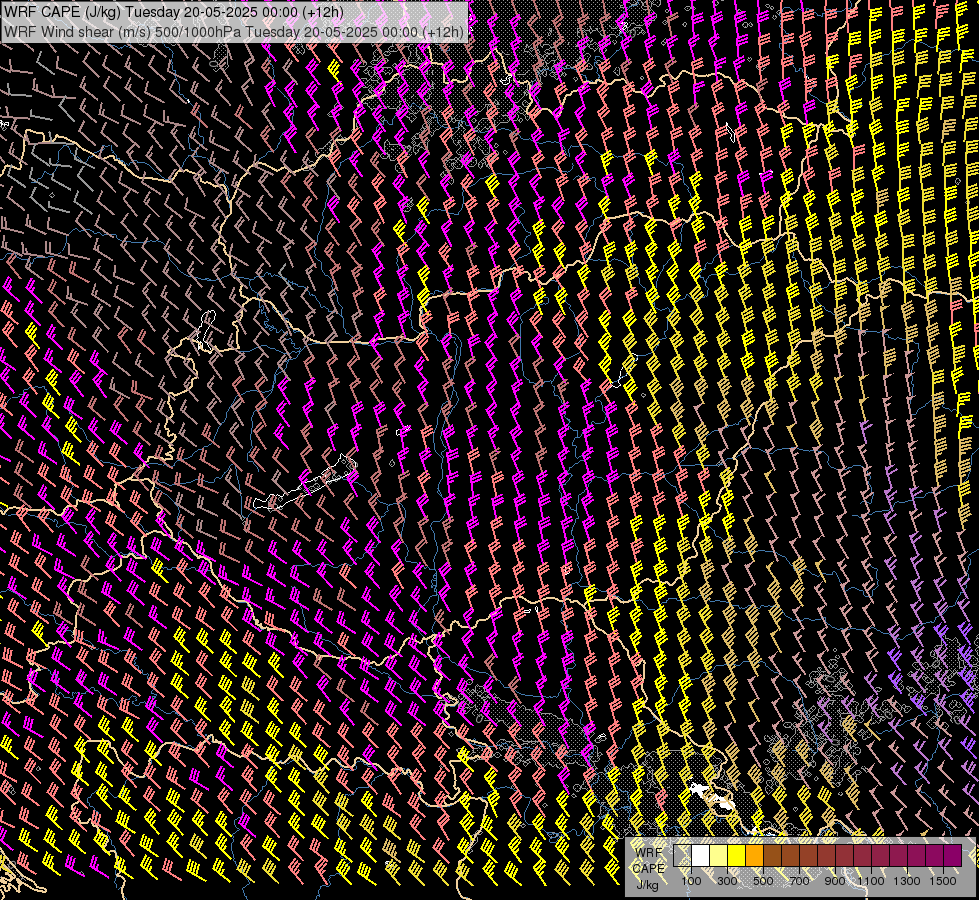Click the legend swatch between 1300 and 1400
The image size is (979, 900).
tap(917, 855)
